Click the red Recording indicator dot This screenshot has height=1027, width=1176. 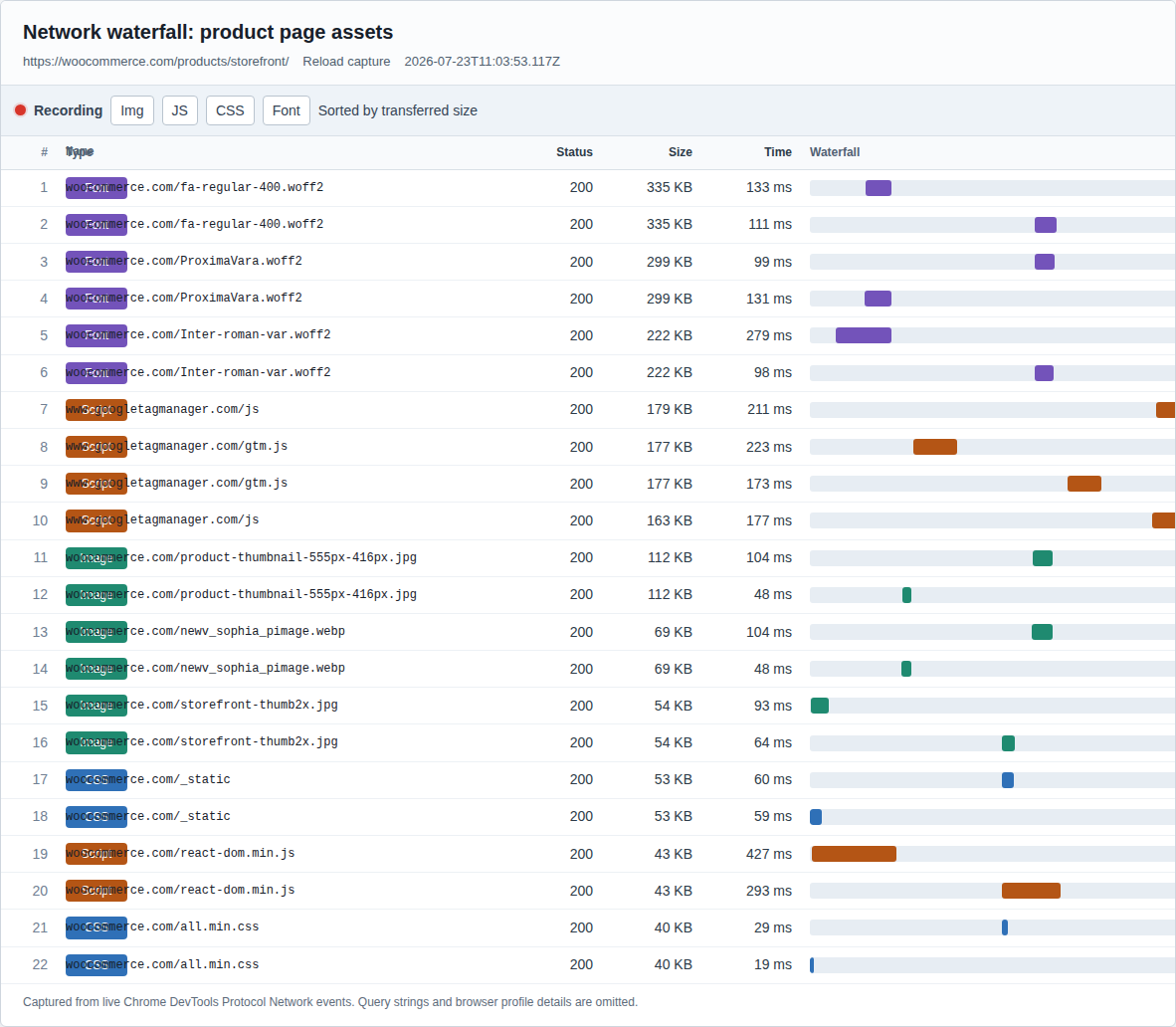pos(20,110)
